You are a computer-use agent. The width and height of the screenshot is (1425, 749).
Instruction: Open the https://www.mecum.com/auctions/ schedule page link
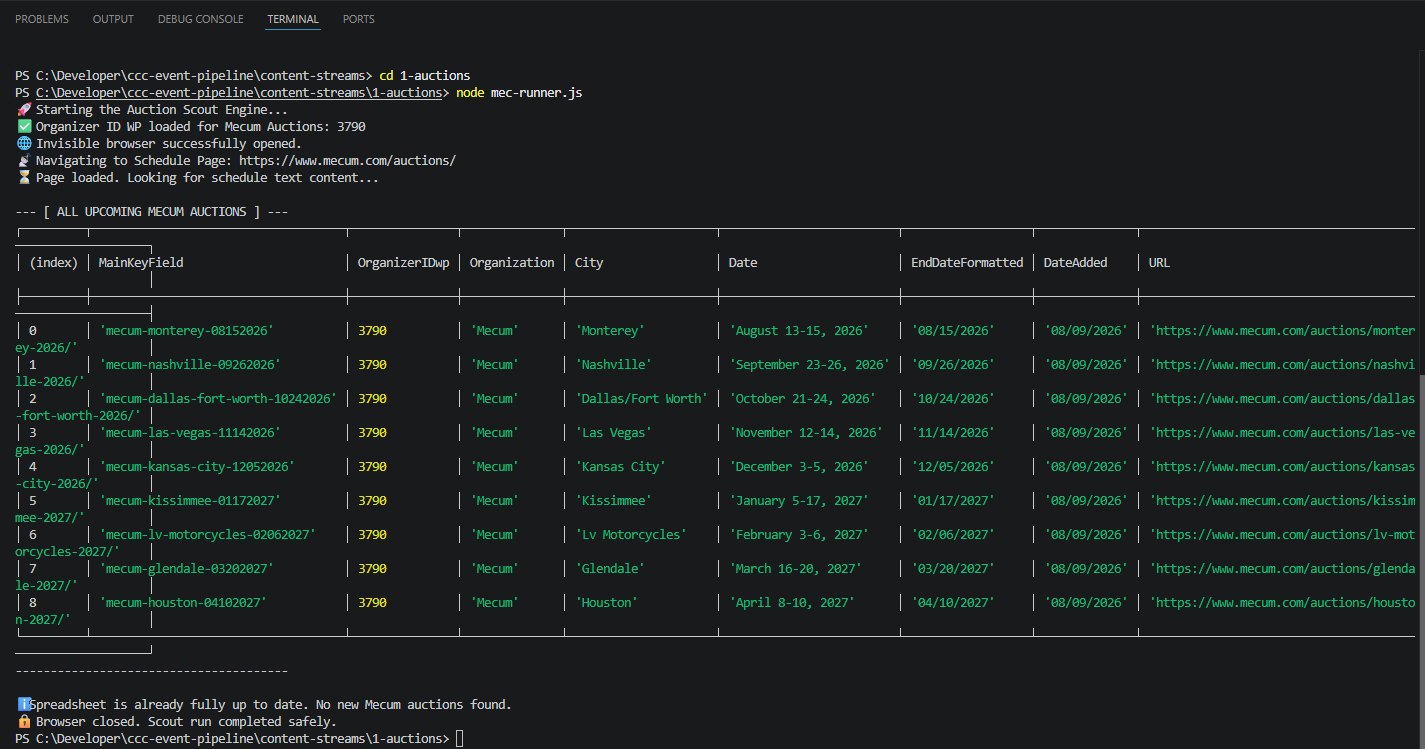[347, 160]
